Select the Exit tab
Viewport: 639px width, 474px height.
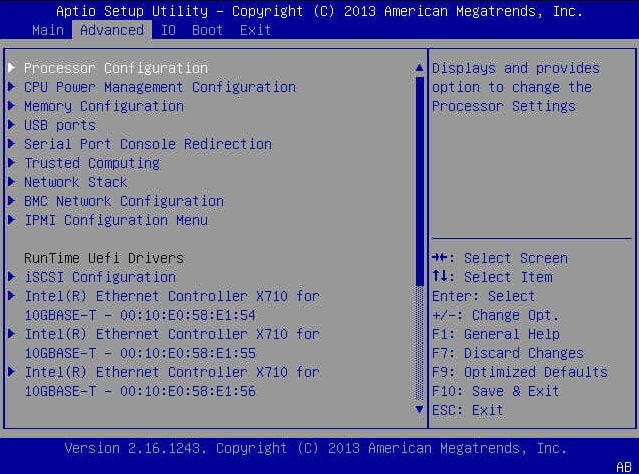point(256,30)
